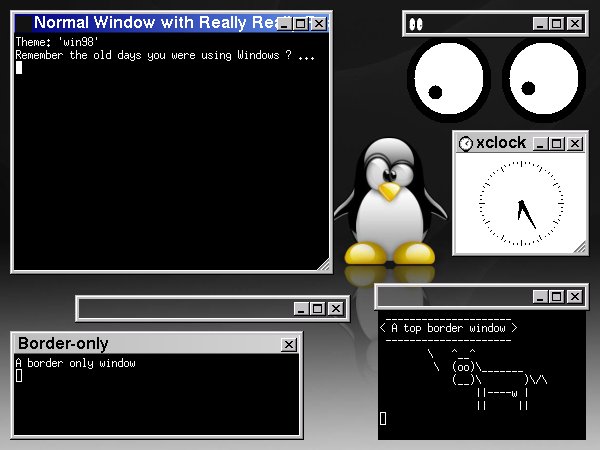Click 'A border only window' terminal text
The image size is (600, 450).
pyautogui.click(x=75, y=363)
